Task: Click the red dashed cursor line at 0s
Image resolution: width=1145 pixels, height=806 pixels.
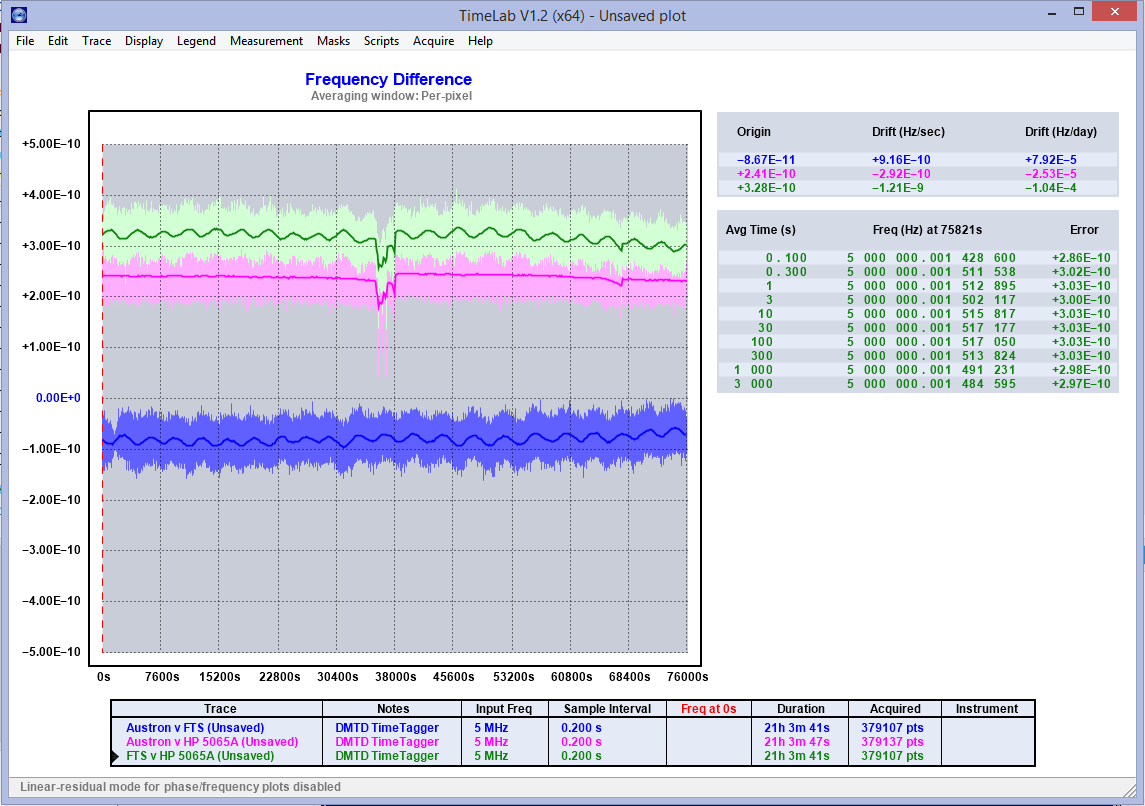Action: click(102, 398)
